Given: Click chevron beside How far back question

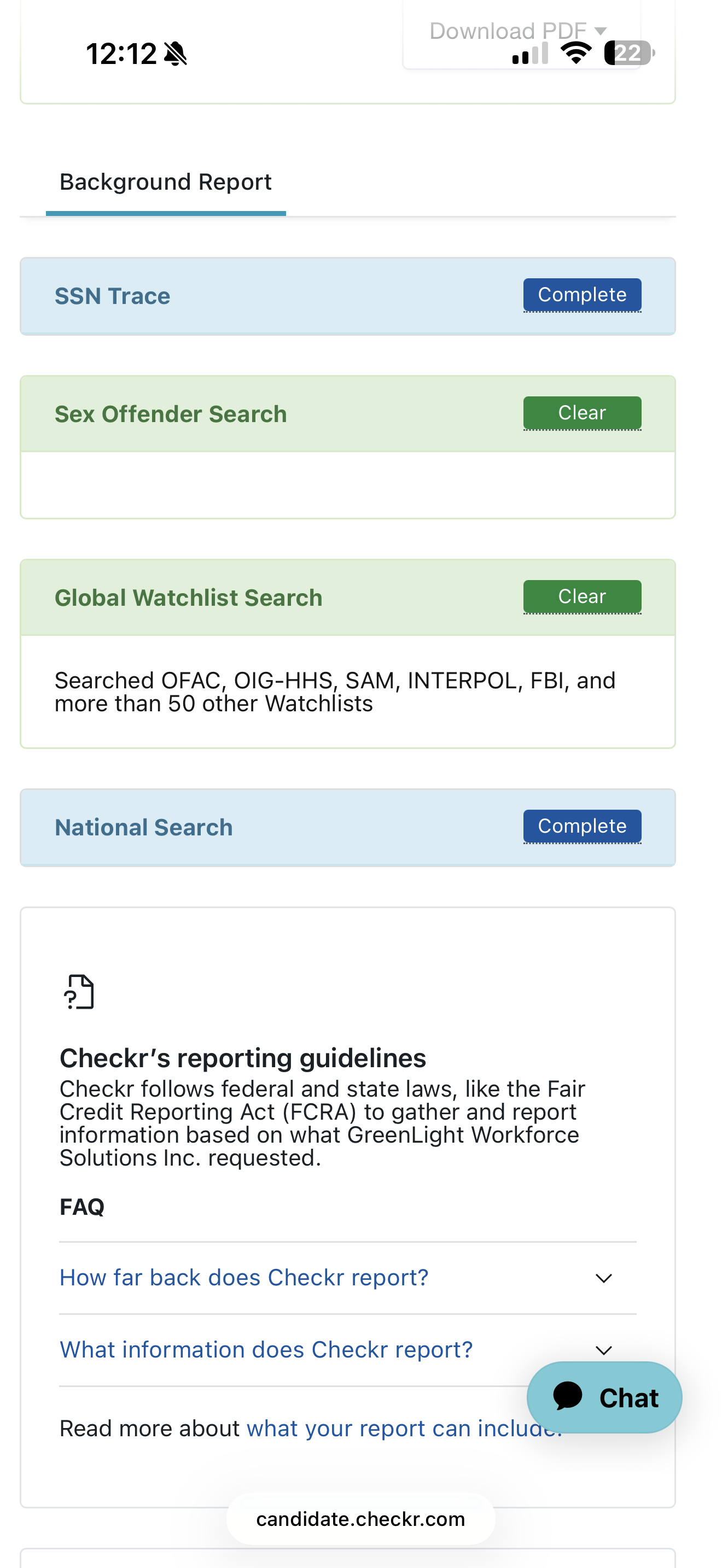Looking at the screenshot, I should [603, 1278].
